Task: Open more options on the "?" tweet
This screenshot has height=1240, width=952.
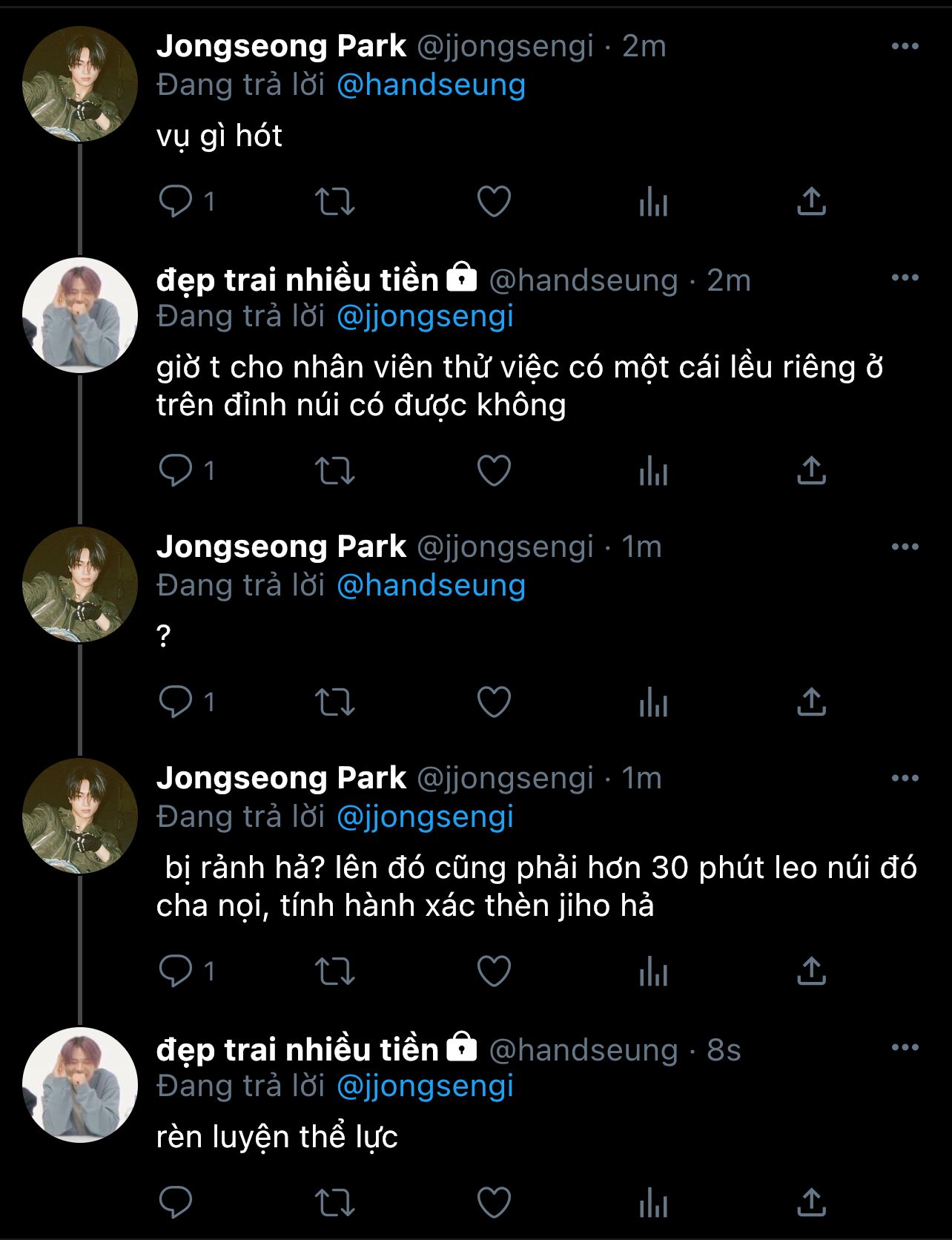Action: [905, 547]
